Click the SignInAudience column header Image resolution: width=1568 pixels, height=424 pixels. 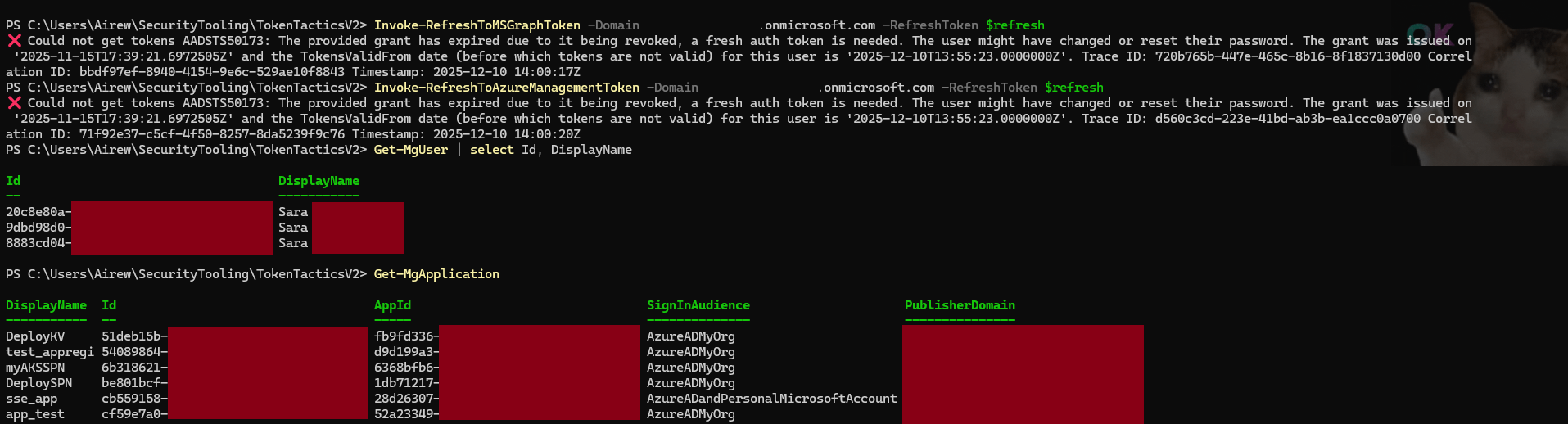698,305
